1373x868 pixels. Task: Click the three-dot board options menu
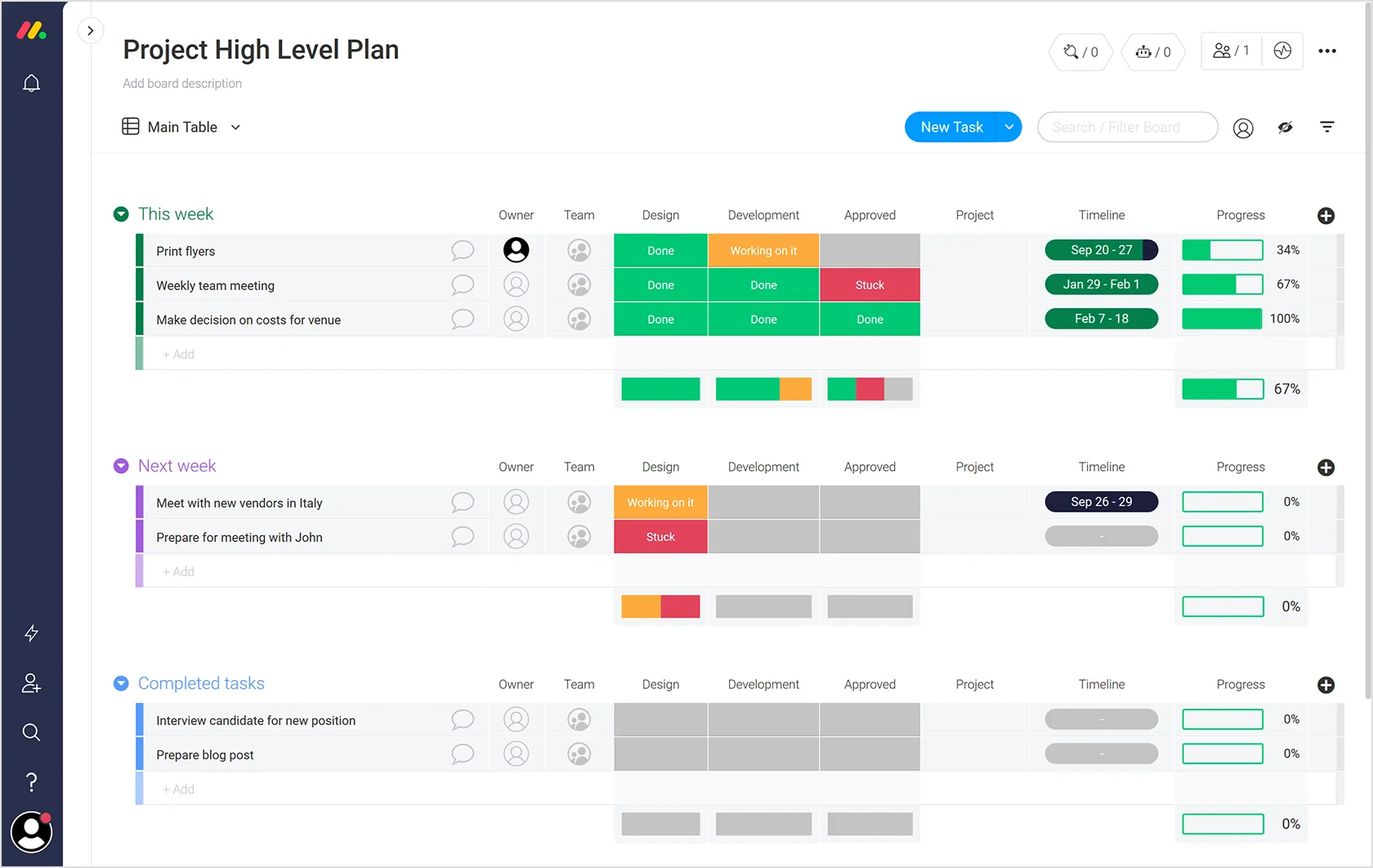click(1327, 51)
